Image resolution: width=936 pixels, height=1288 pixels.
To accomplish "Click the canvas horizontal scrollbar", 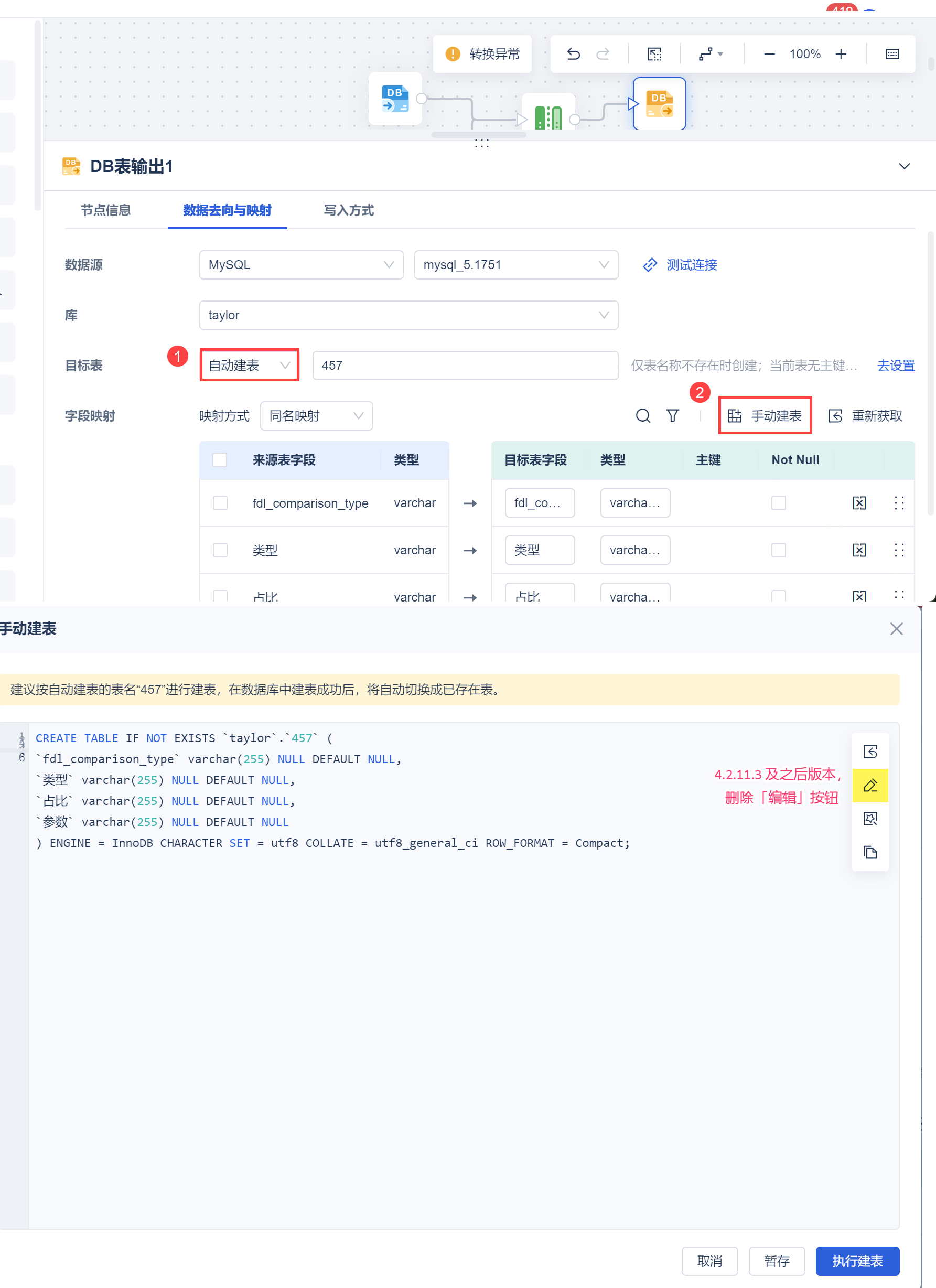I will coord(479,135).
